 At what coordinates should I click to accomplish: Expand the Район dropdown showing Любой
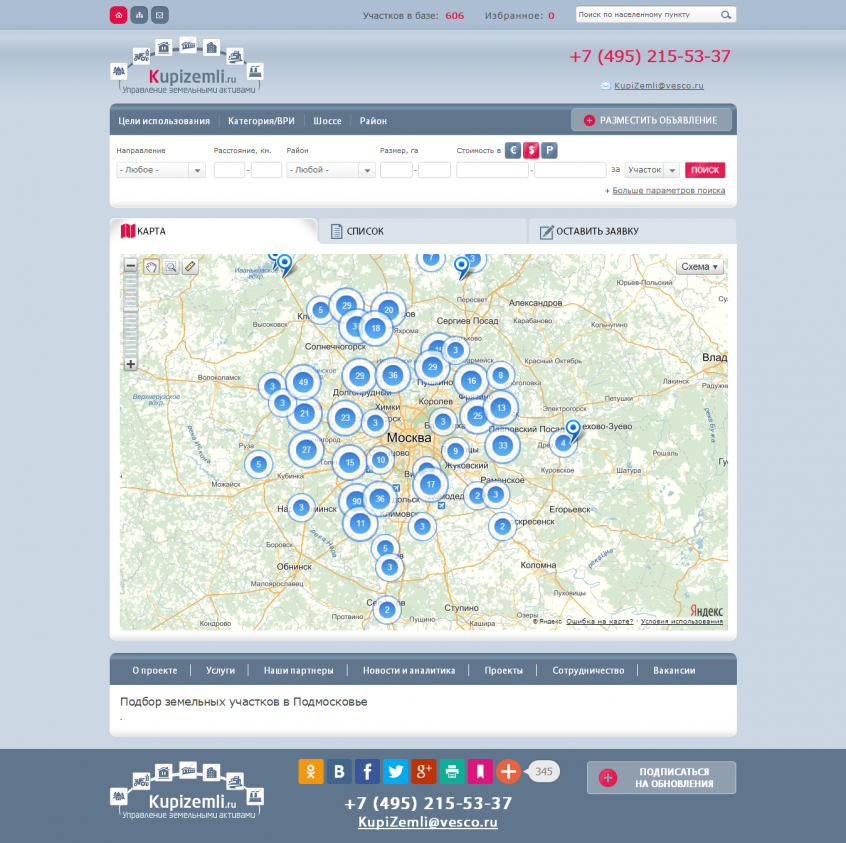[331, 170]
